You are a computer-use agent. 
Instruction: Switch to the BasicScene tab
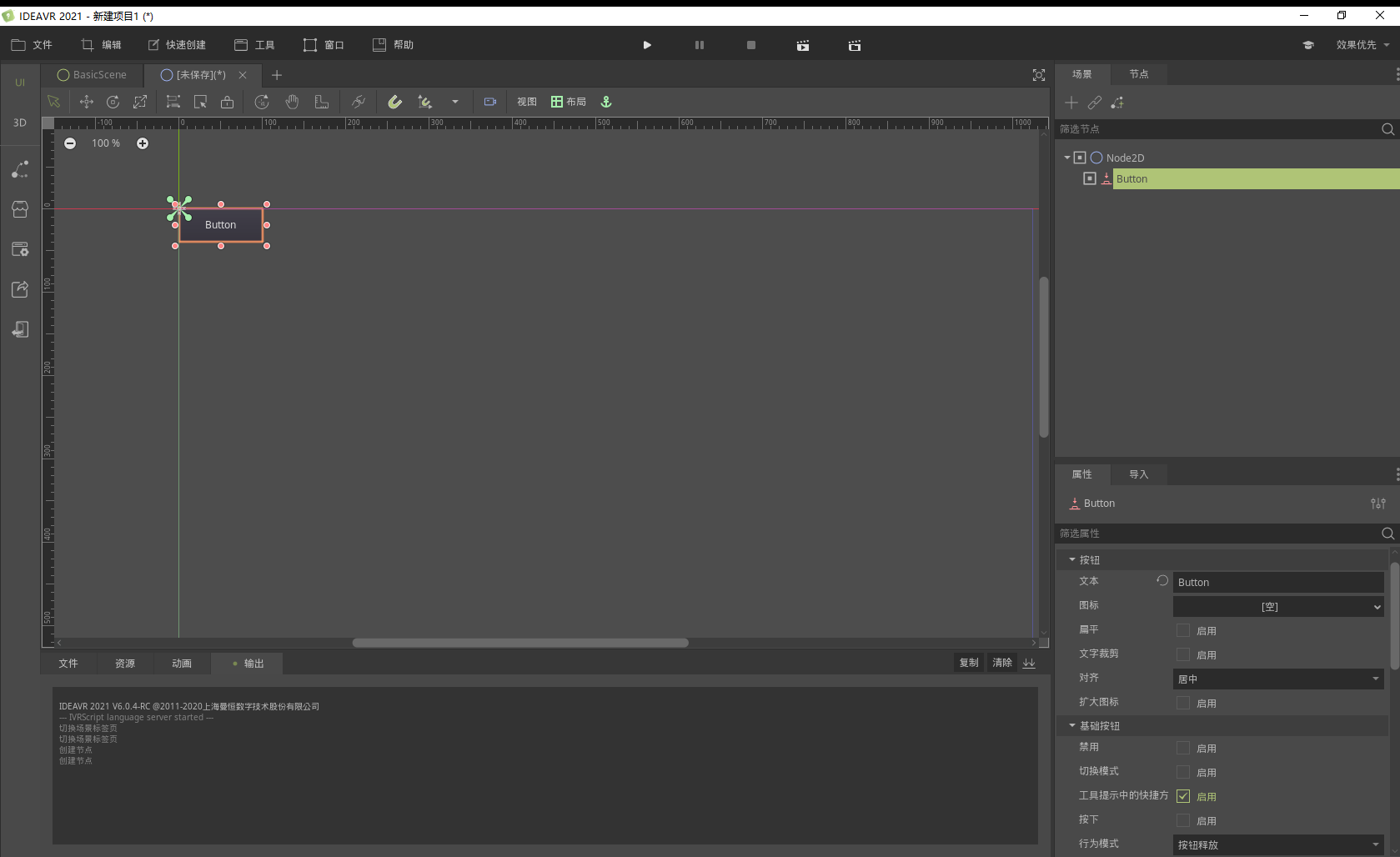coord(93,75)
